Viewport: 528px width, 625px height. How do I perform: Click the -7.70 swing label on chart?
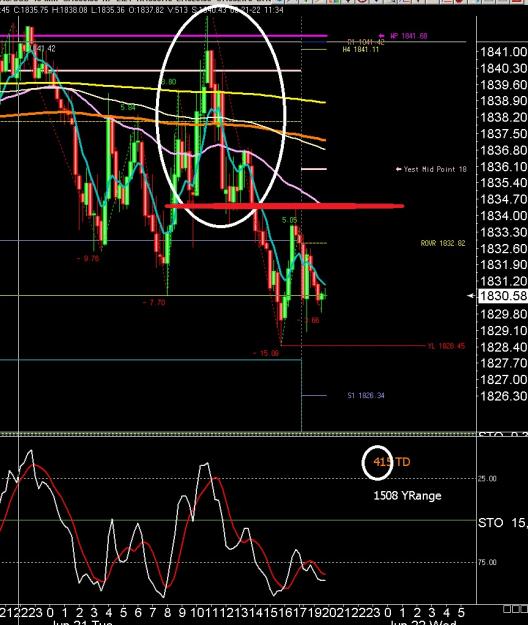(x=154, y=303)
